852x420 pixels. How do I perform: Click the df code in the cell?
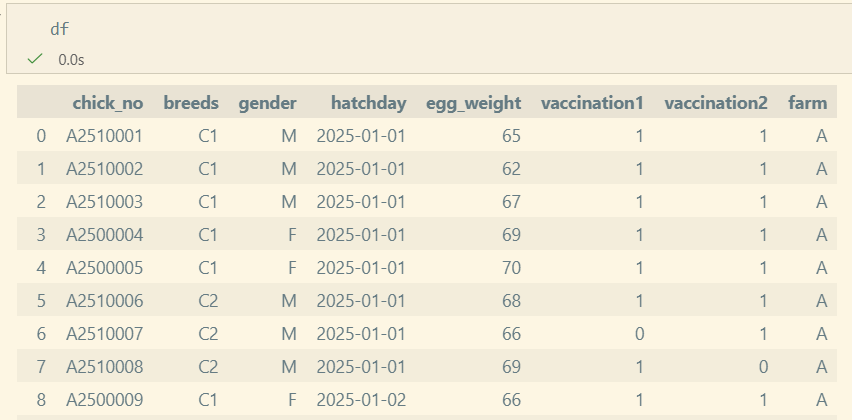click(x=59, y=29)
